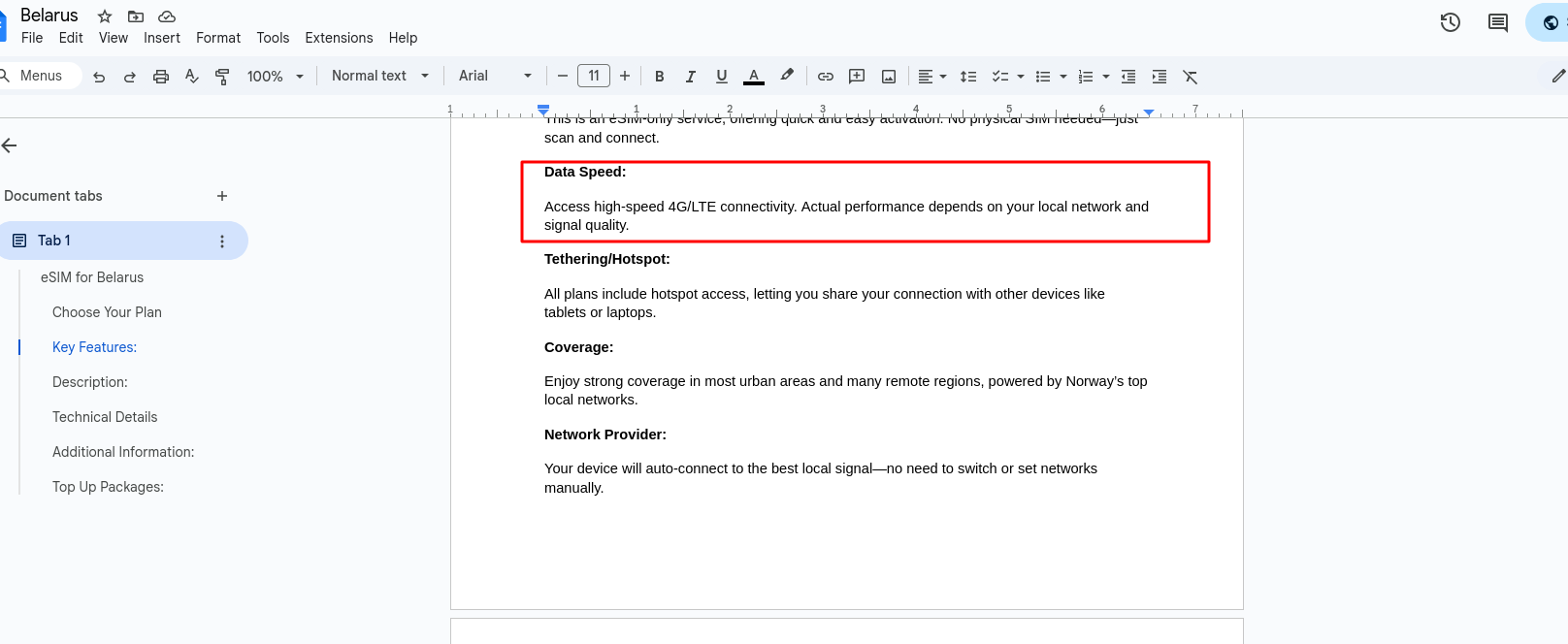Viewport: 1568px width, 644px height.
Task: Open the text color picker
Action: point(754,77)
